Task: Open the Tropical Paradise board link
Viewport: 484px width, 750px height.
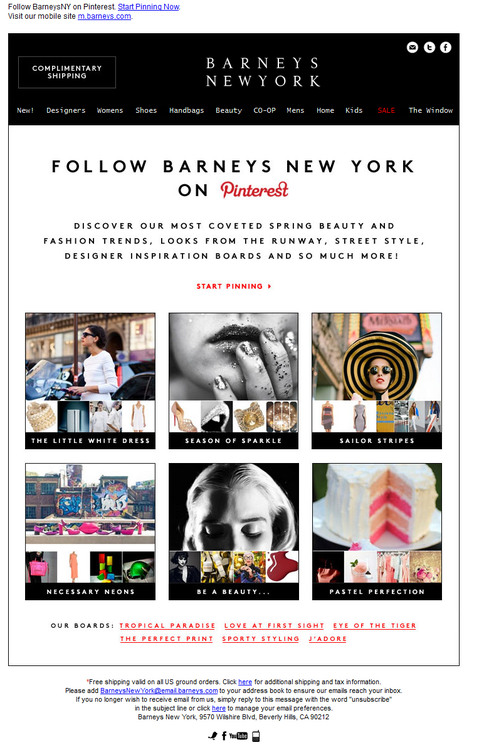Action: (167, 626)
